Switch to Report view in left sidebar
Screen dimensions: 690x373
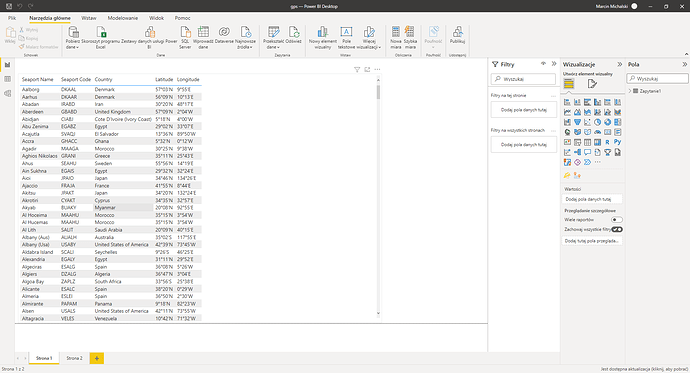tap(7, 65)
